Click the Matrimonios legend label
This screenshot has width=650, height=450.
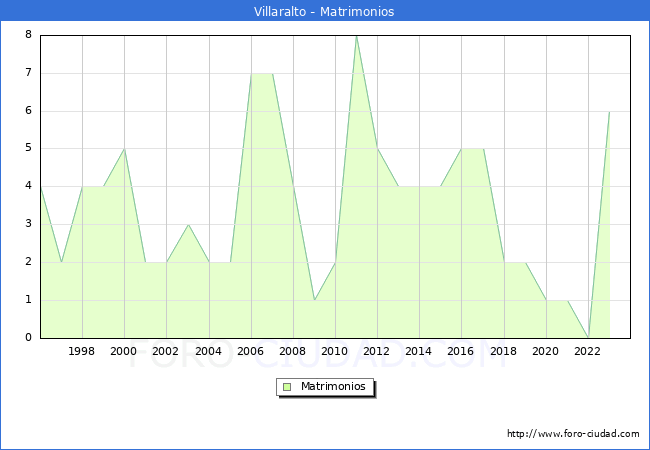click(333, 386)
